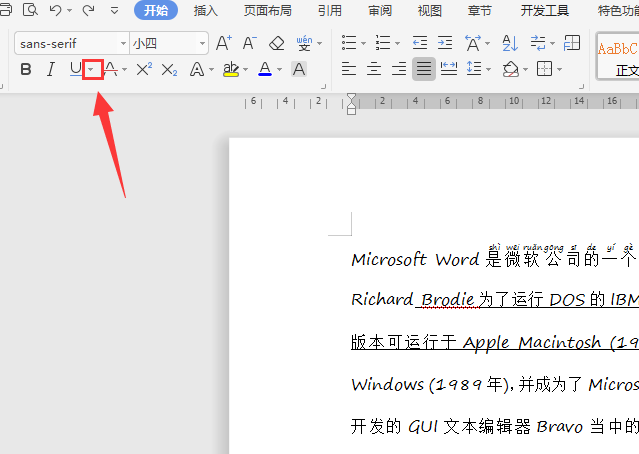Sort text with A-Z icon
639x454 pixels.
[510, 43]
